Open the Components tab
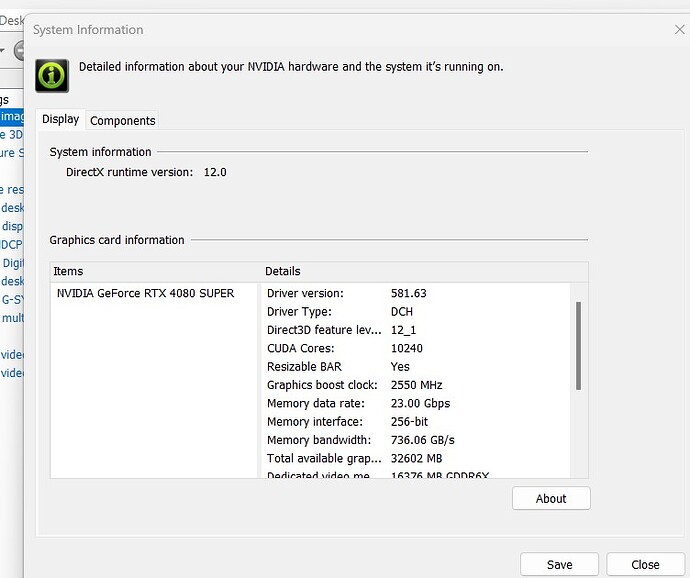 [x=122, y=121]
